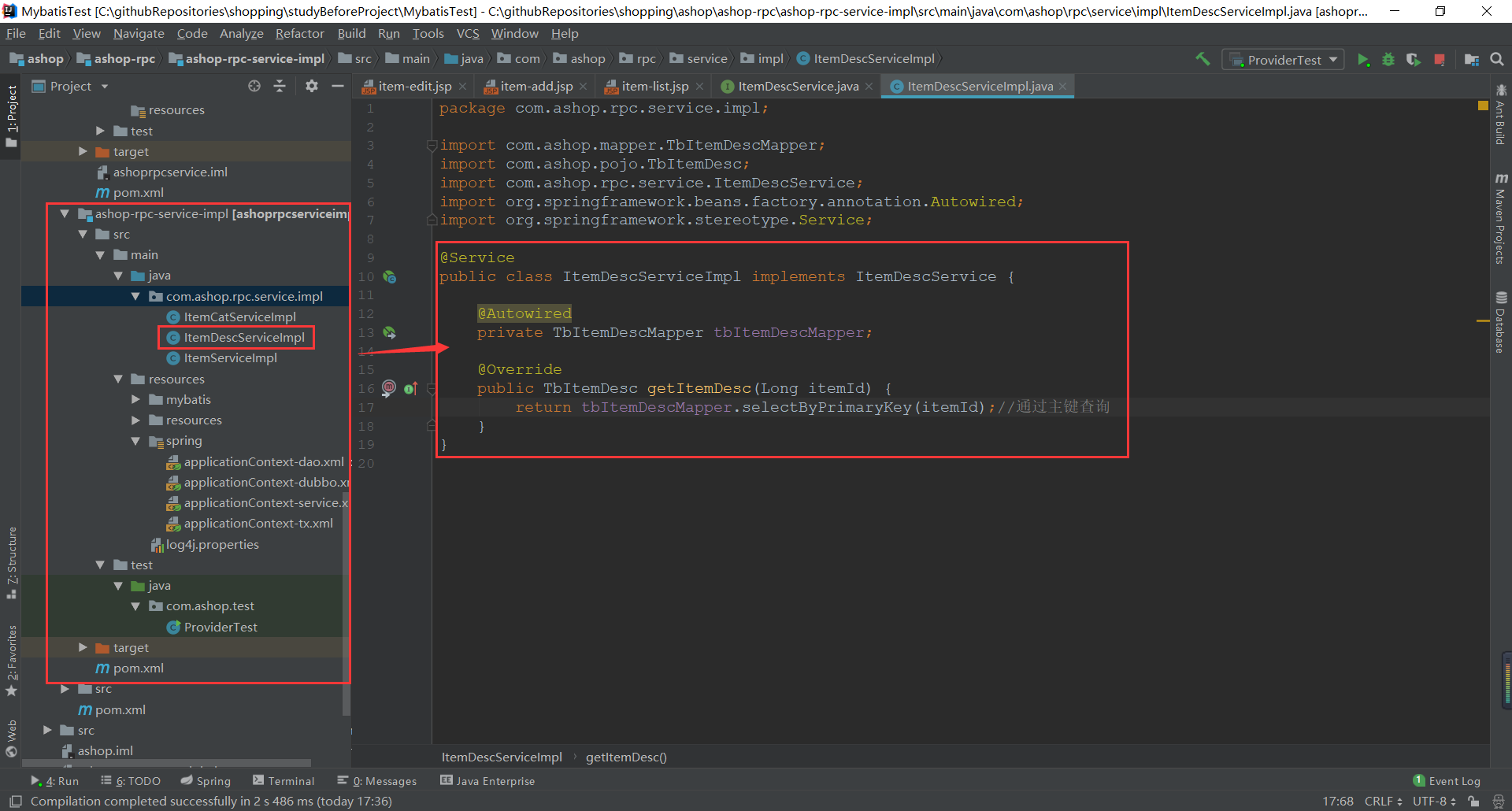Click the Spring bean gutter icon on line 10
Image resolution: width=1512 pixels, height=811 pixels.
click(x=389, y=277)
